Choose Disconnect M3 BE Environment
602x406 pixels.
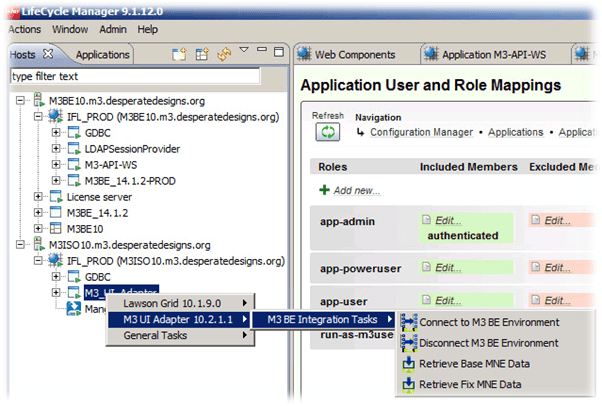click(x=489, y=343)
